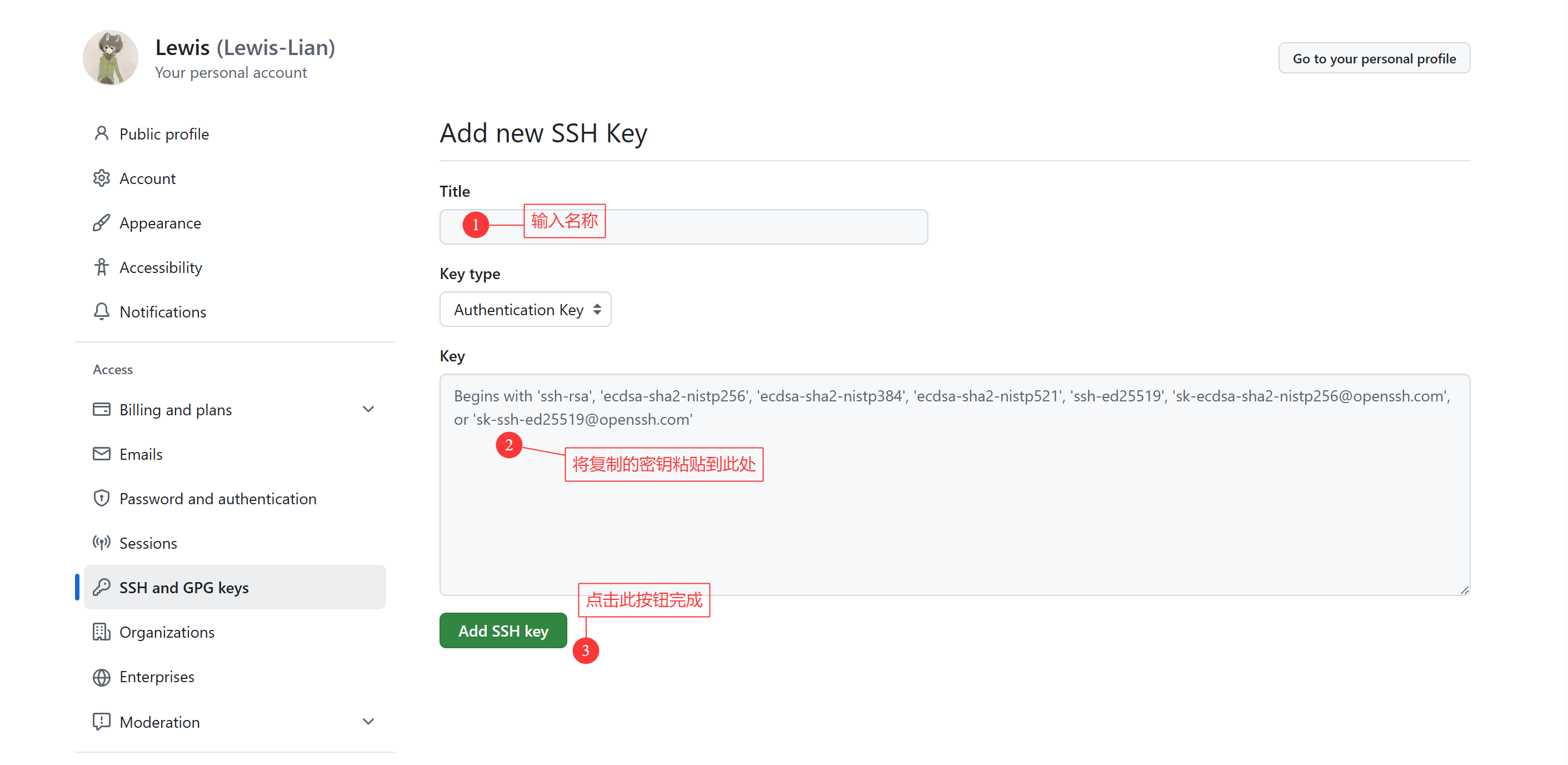Screen dimensions: 1568x765
Task: Click the Enterprises globe icon
Action: click(101, 677)
